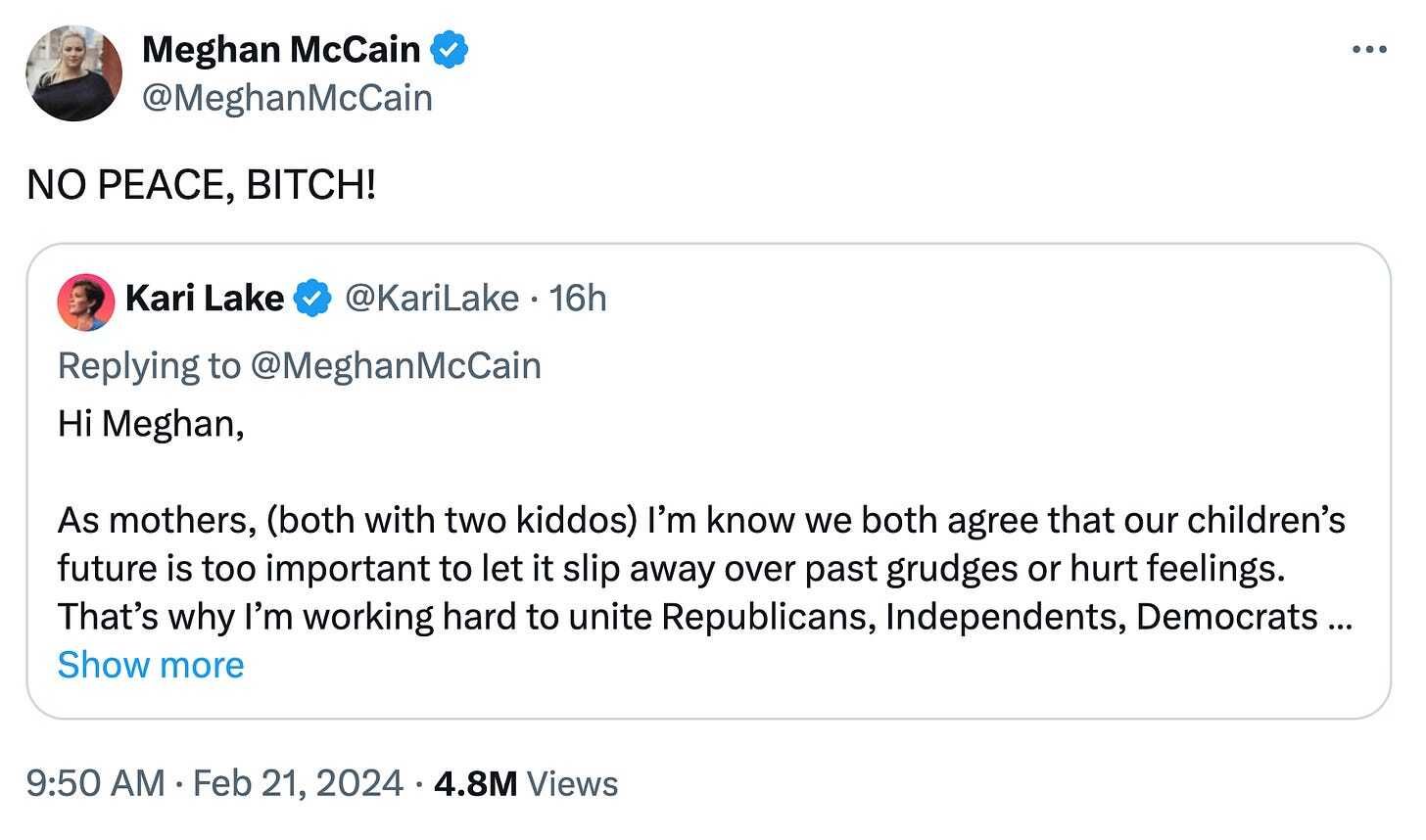Viewport: 1426px width, 840px height.
Task: Click @MeghanMcCain in the Replying to line
Action: tap(396, 365)
